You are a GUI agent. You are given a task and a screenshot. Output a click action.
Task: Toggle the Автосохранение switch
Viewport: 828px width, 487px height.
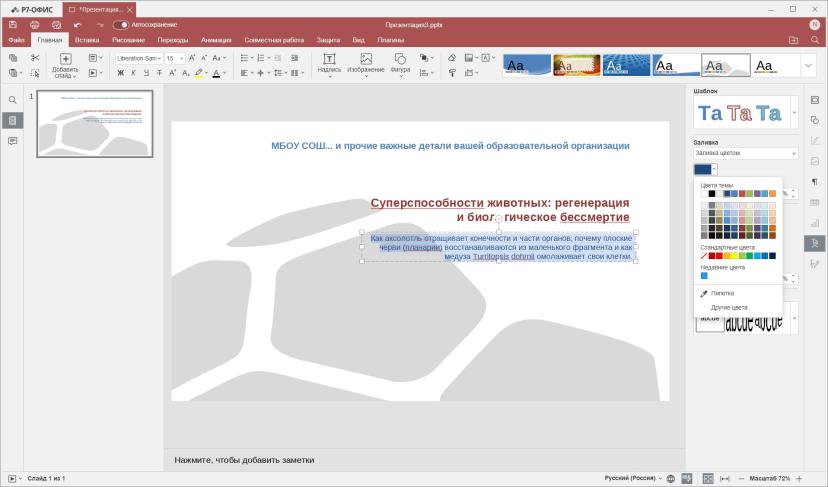point(120,25)
